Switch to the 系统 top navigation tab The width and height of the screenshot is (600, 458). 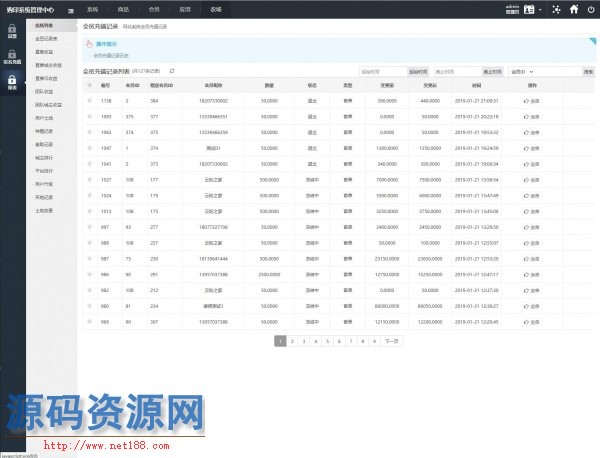point(92,7)
